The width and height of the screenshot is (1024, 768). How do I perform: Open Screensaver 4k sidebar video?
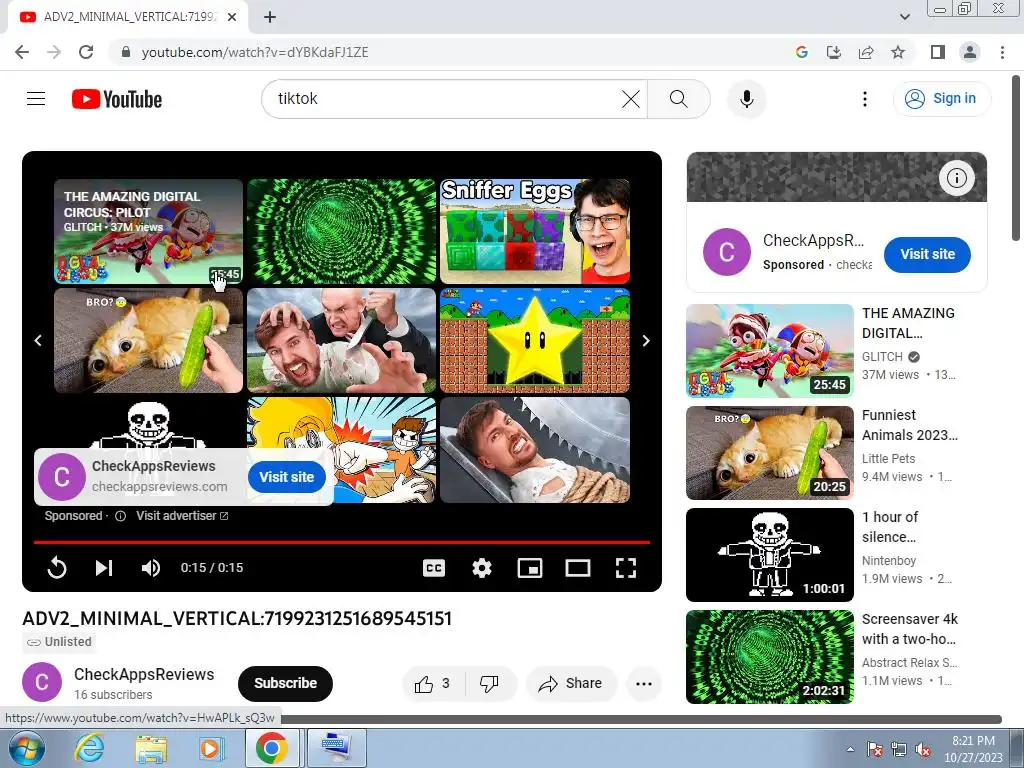click(x=770, y=657)
